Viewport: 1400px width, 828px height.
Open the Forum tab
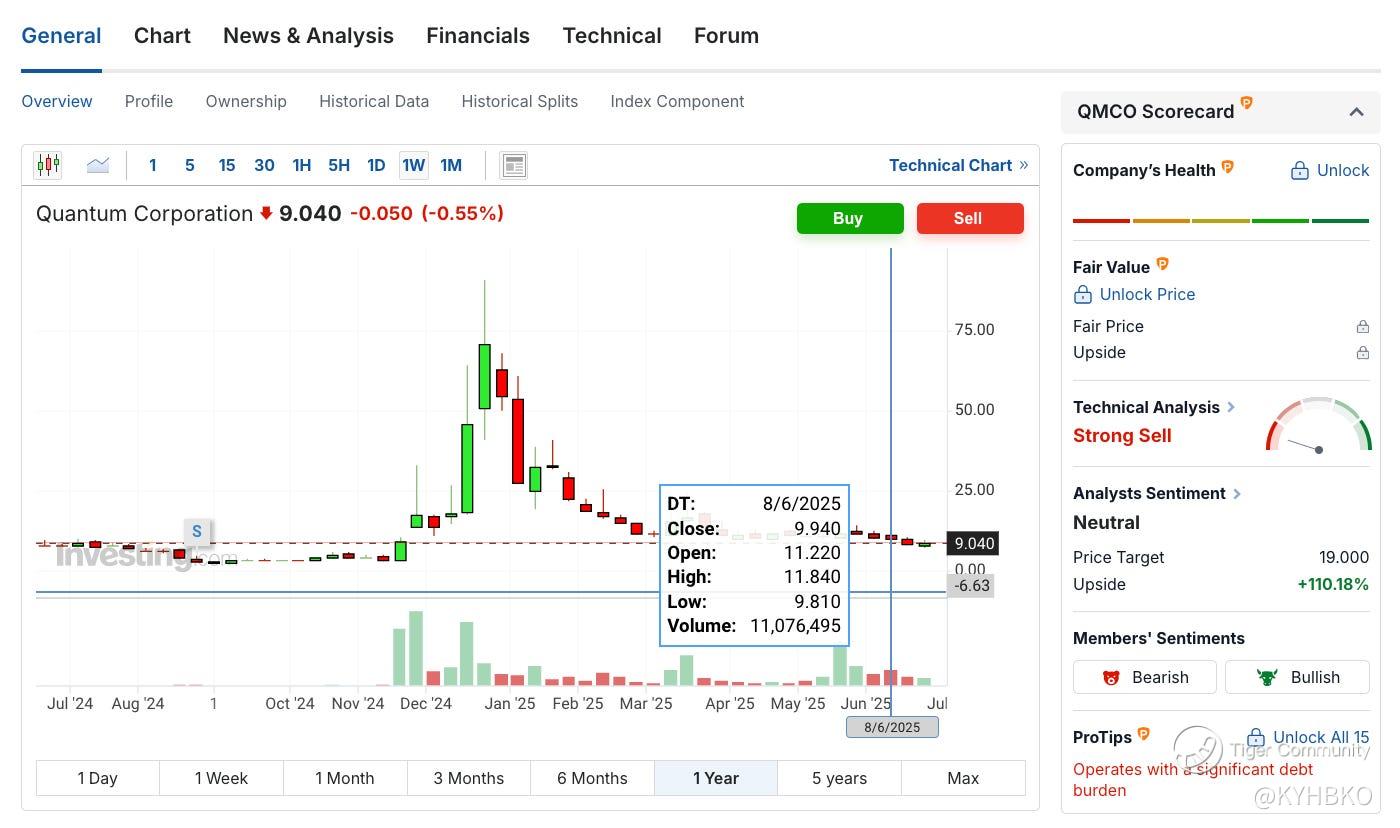pos(726,36)
